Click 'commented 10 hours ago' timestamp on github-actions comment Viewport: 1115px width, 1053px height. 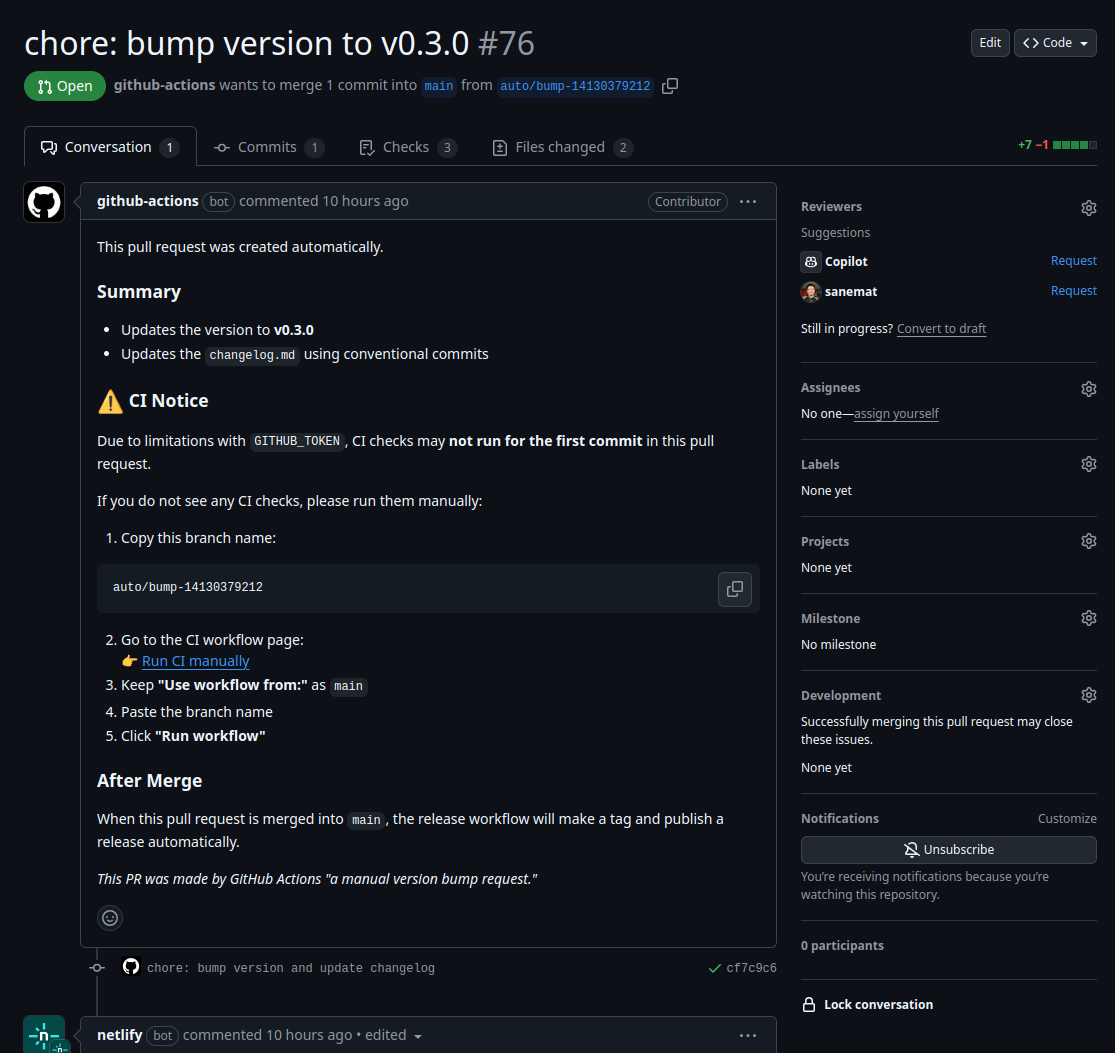(324, 201)
